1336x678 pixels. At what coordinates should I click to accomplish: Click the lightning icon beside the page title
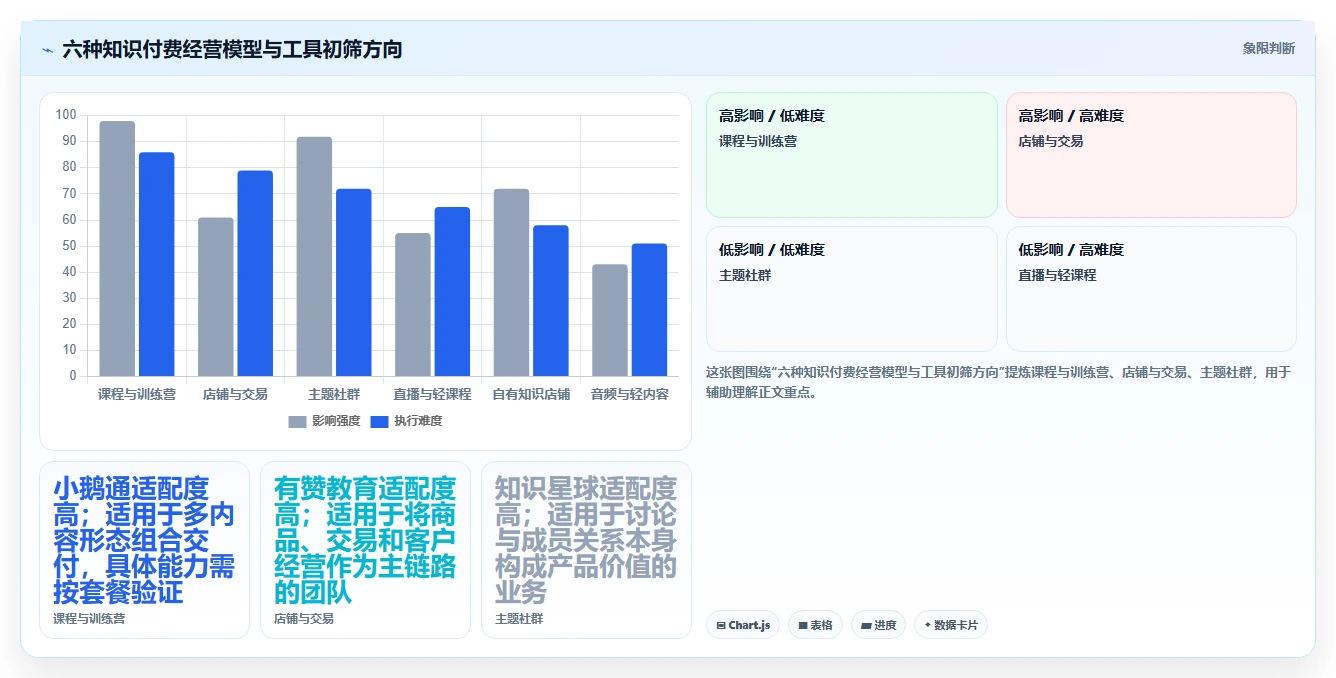click(x=47, y=50)
